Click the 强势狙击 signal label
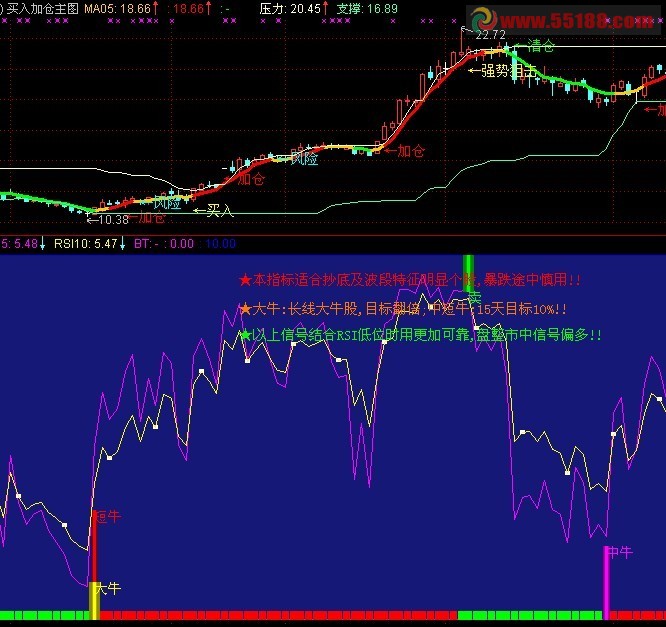 [508, 71]
